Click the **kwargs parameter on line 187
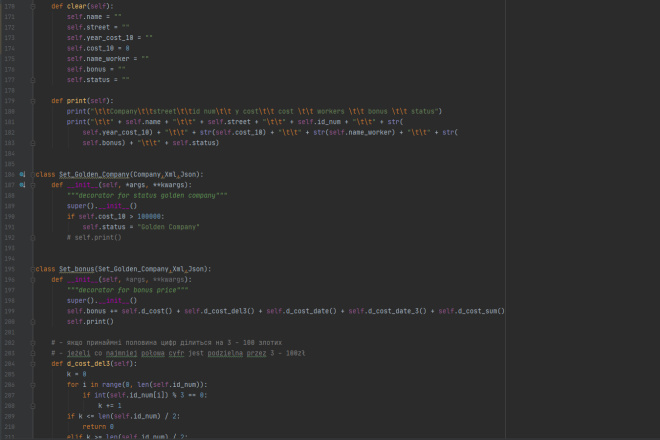Viewport: 660px width, 440px height. tap(170, 185)
